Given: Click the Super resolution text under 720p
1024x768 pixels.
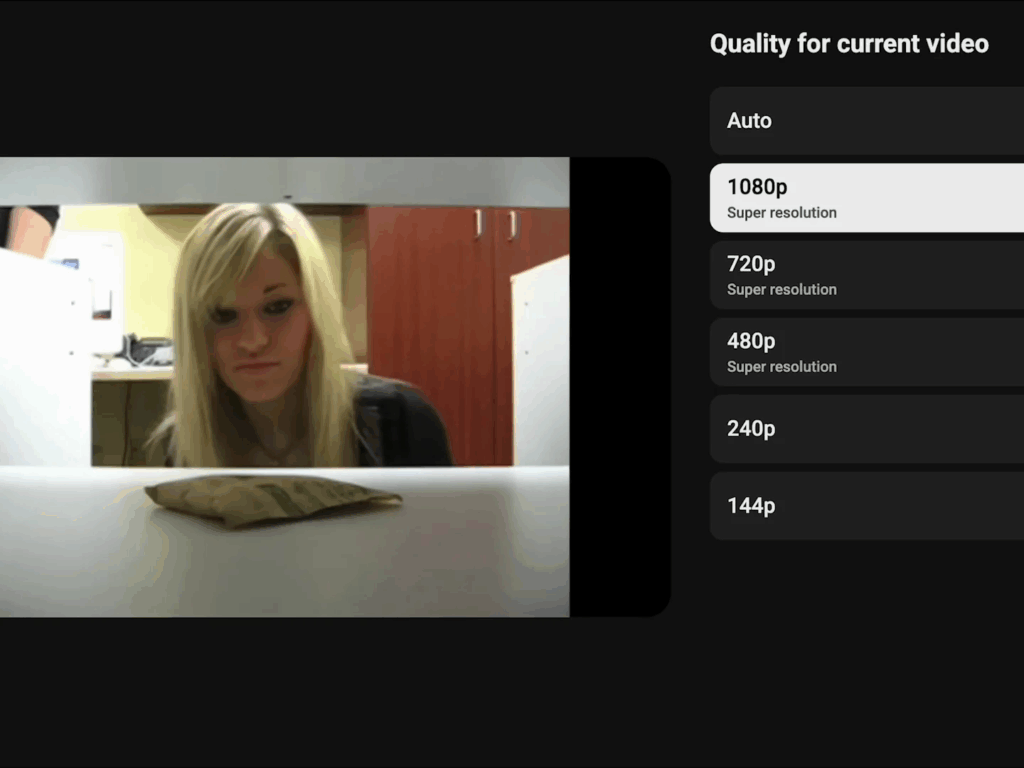Looking at the screenshot, I should 781,290.
